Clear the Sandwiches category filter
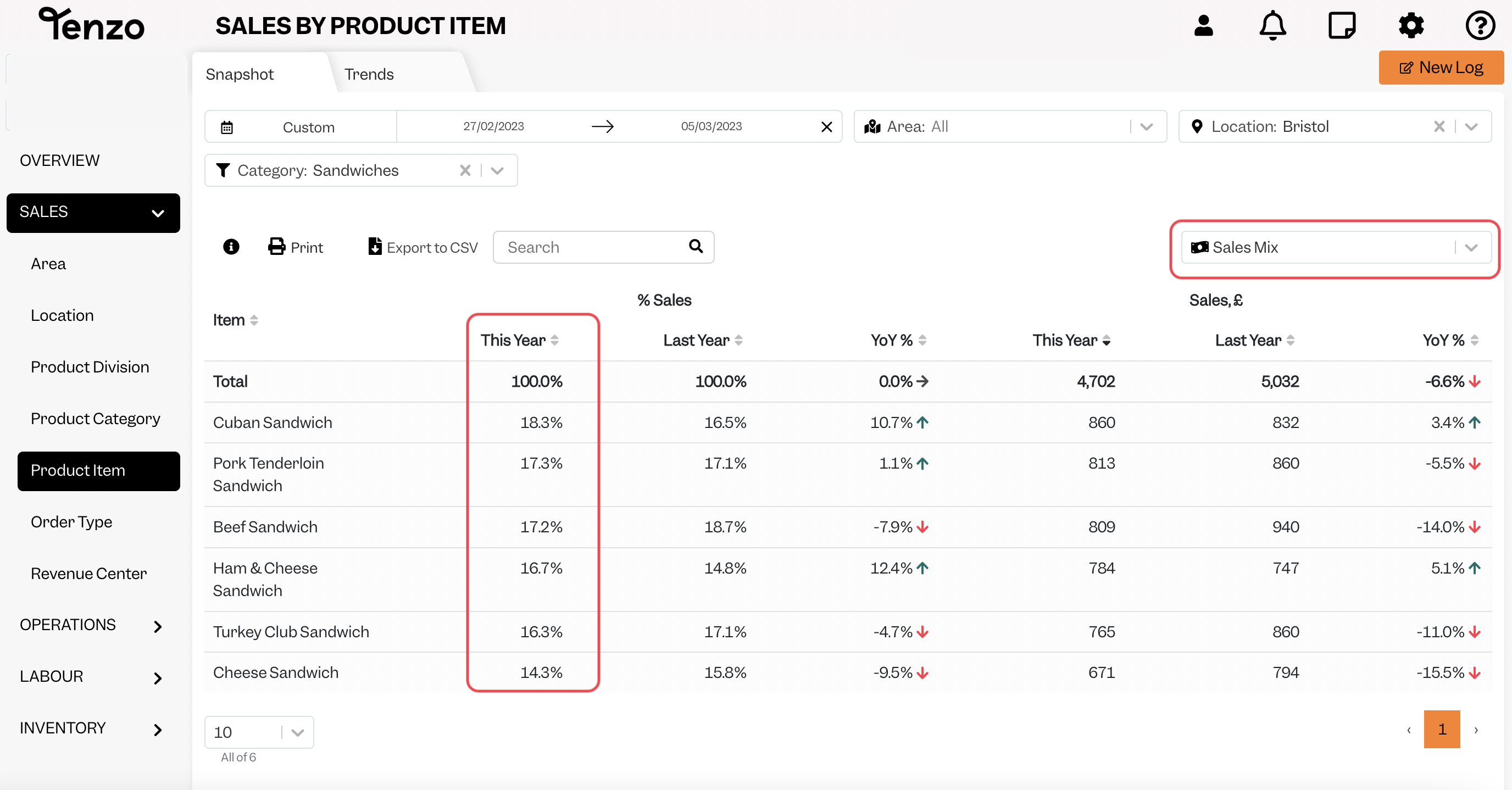Viewport: 1512px width, 790px height. [465, 170]
